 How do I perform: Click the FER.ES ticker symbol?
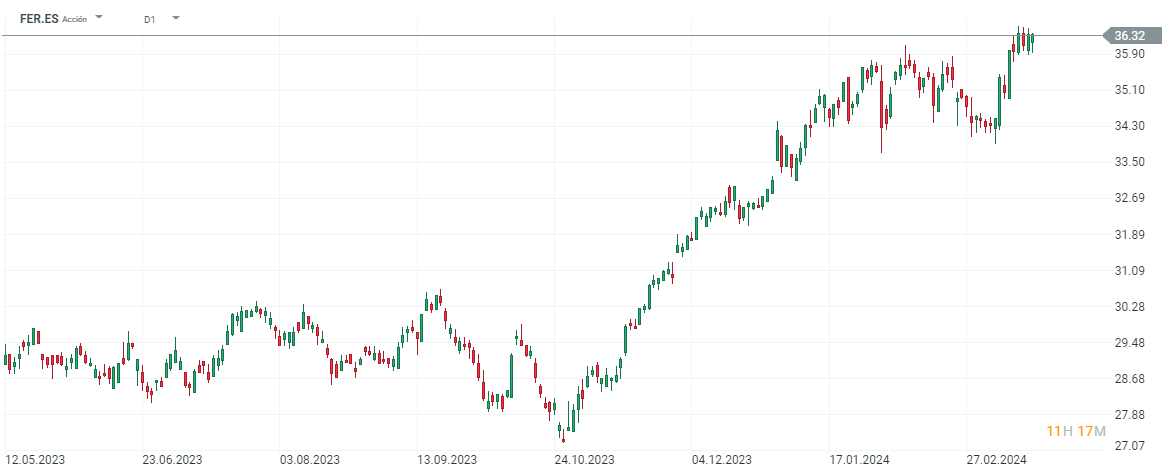coord(39,19)
